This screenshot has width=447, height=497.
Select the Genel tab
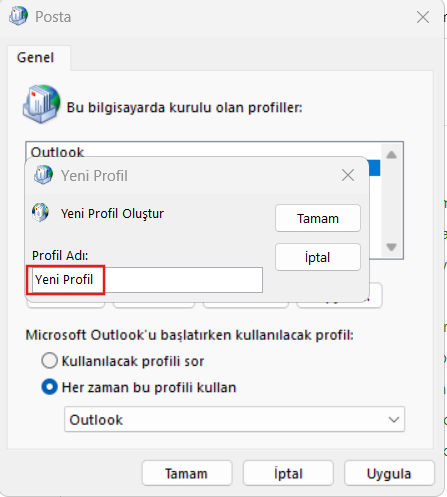36,58
